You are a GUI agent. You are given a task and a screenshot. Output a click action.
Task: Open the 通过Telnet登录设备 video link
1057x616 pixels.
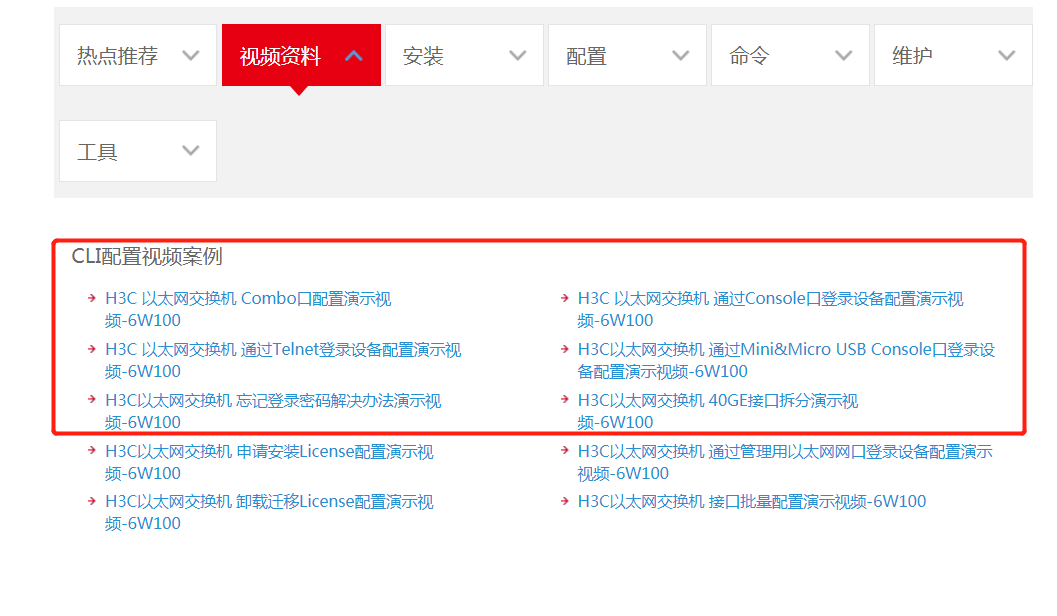click(x=283, y=361)
